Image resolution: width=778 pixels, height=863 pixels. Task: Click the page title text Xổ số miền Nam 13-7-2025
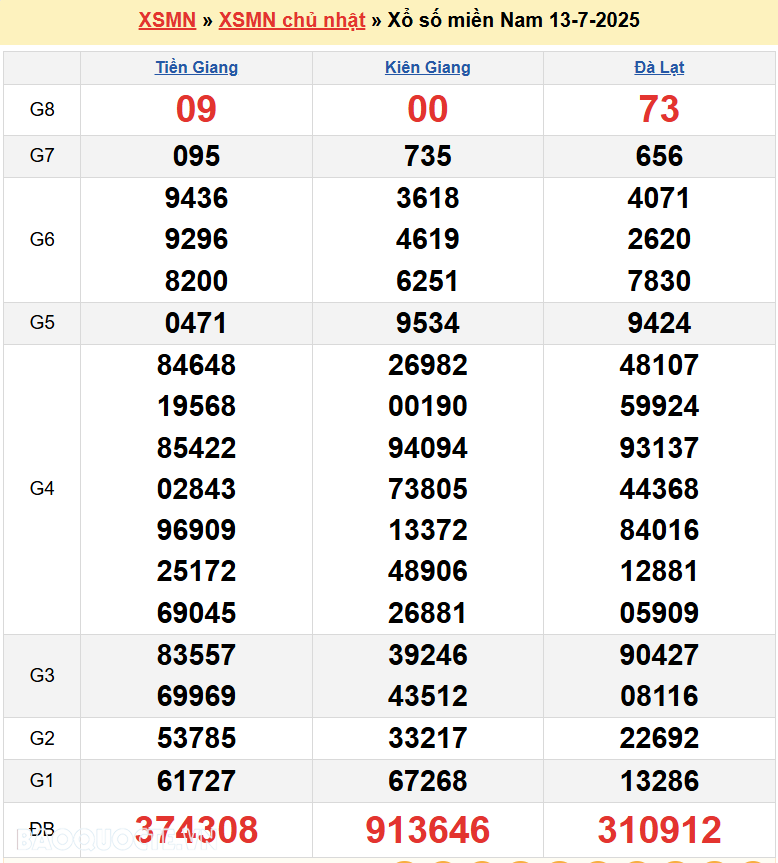[513, 20]
